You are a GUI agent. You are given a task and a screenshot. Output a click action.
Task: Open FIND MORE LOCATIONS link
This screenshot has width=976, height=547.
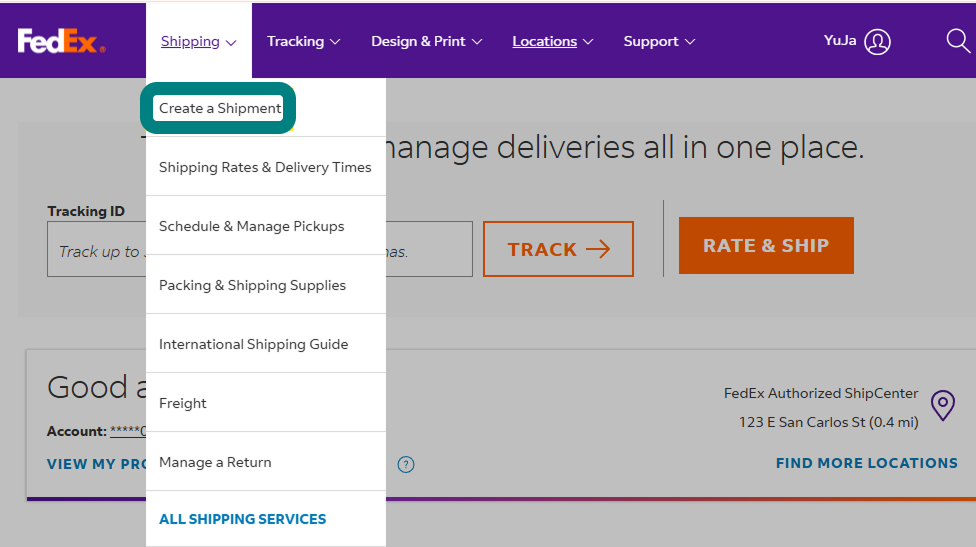[866, 463]
